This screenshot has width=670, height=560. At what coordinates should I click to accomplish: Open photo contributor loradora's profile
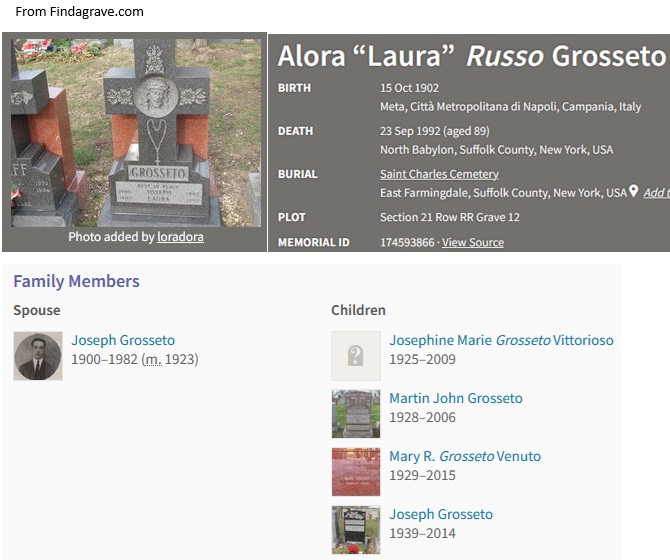(x=180, y=237)
